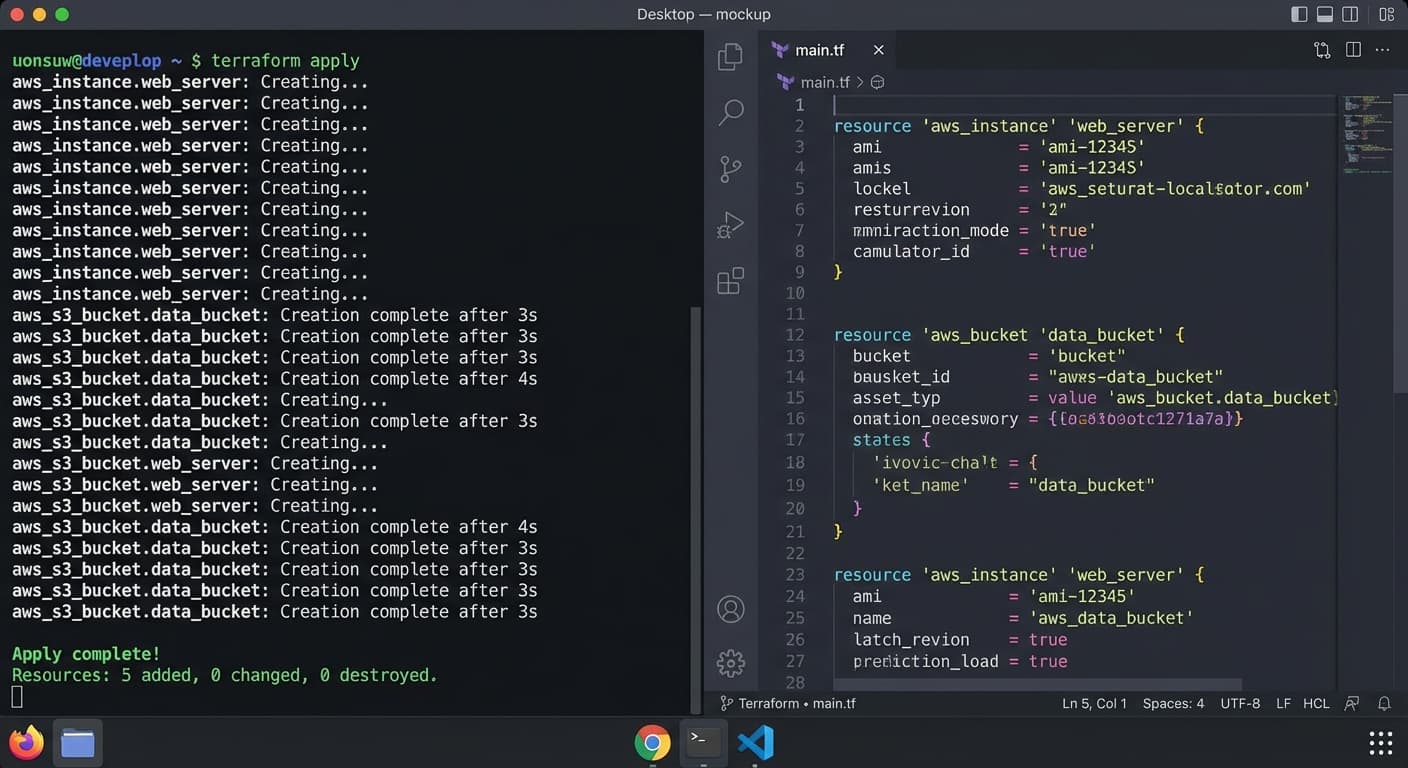The width and height of the screenshot is (1408, 768).
Task: Open the Accounts menu in the activity bar
Action: 731,609
